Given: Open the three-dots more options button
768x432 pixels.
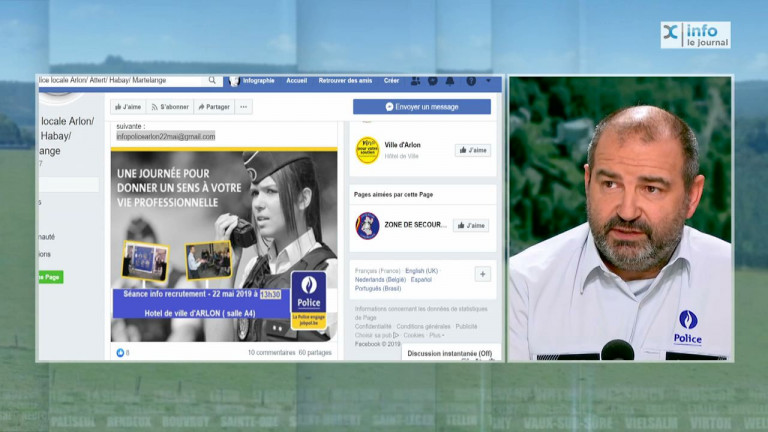Looking at the screenshot, I should coord(243,107).
